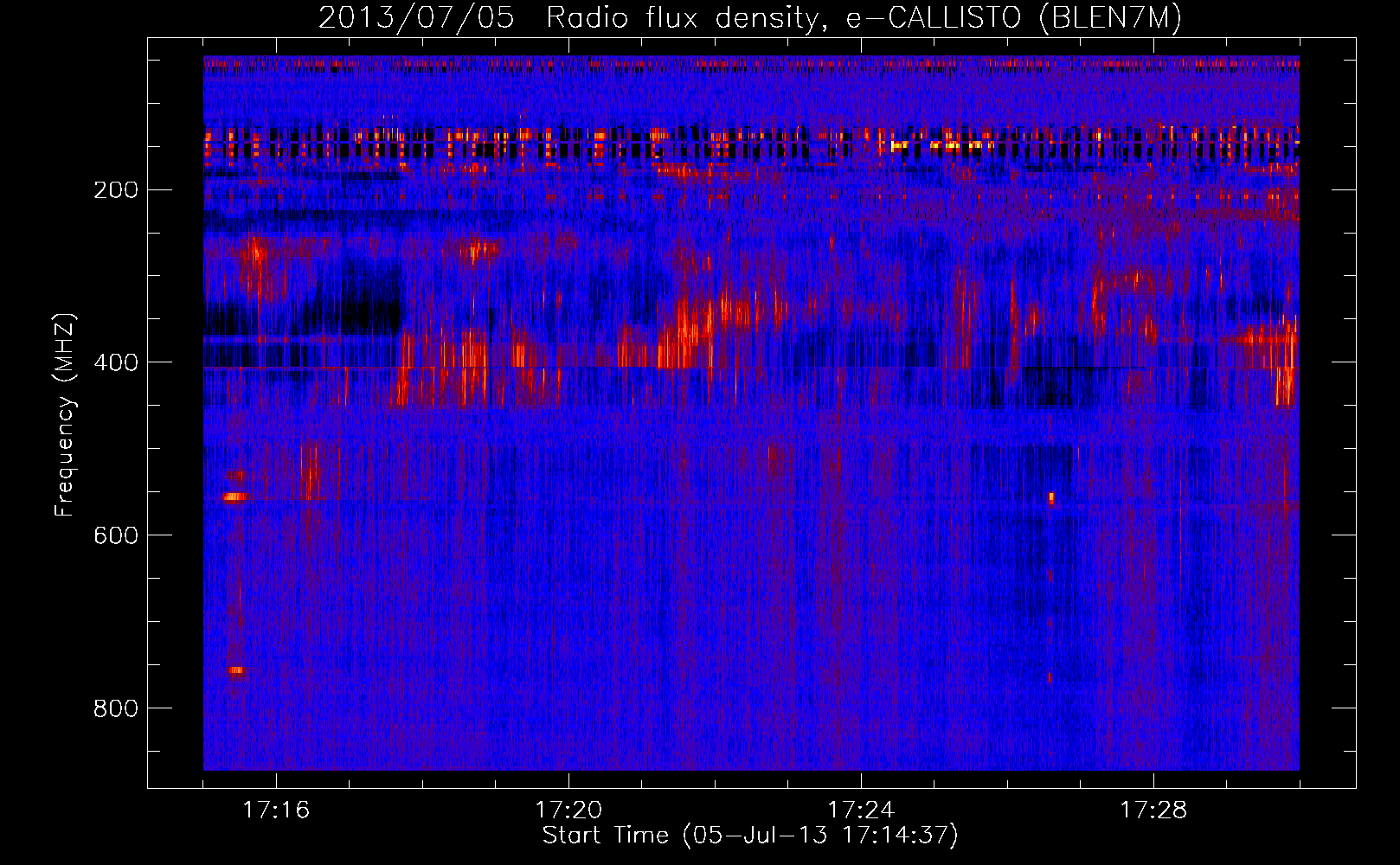Click the 400 frequency tick label
Screen dimensions: 1400x865
coord(115,362)
